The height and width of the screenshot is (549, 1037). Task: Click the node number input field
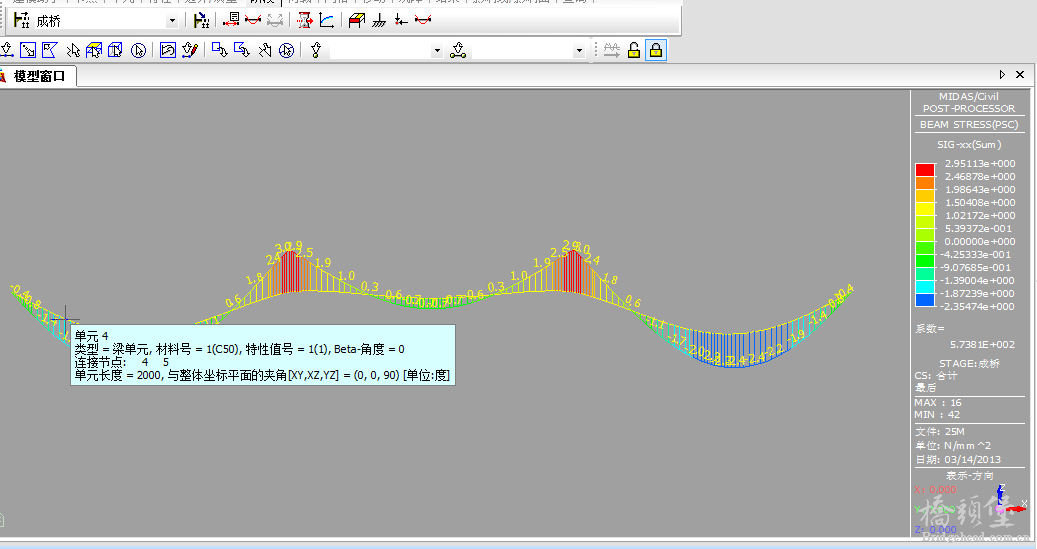click(x=380, y=50)
